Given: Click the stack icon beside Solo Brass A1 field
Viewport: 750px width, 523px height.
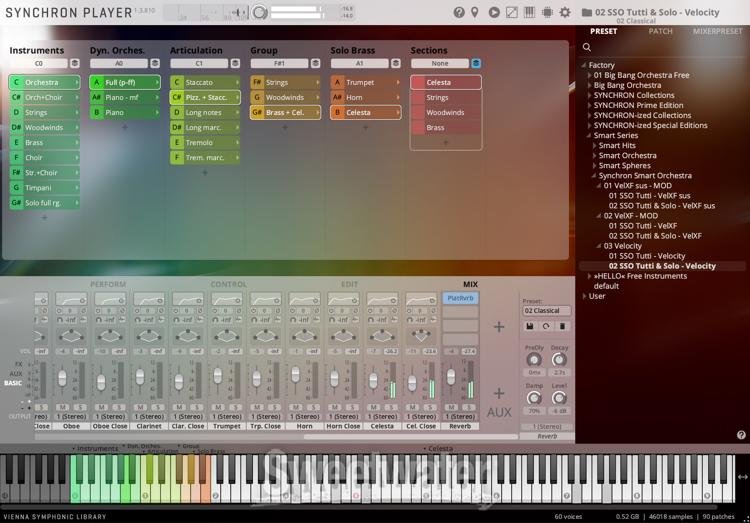Looking at the screenshot, I should pos(396,63).
